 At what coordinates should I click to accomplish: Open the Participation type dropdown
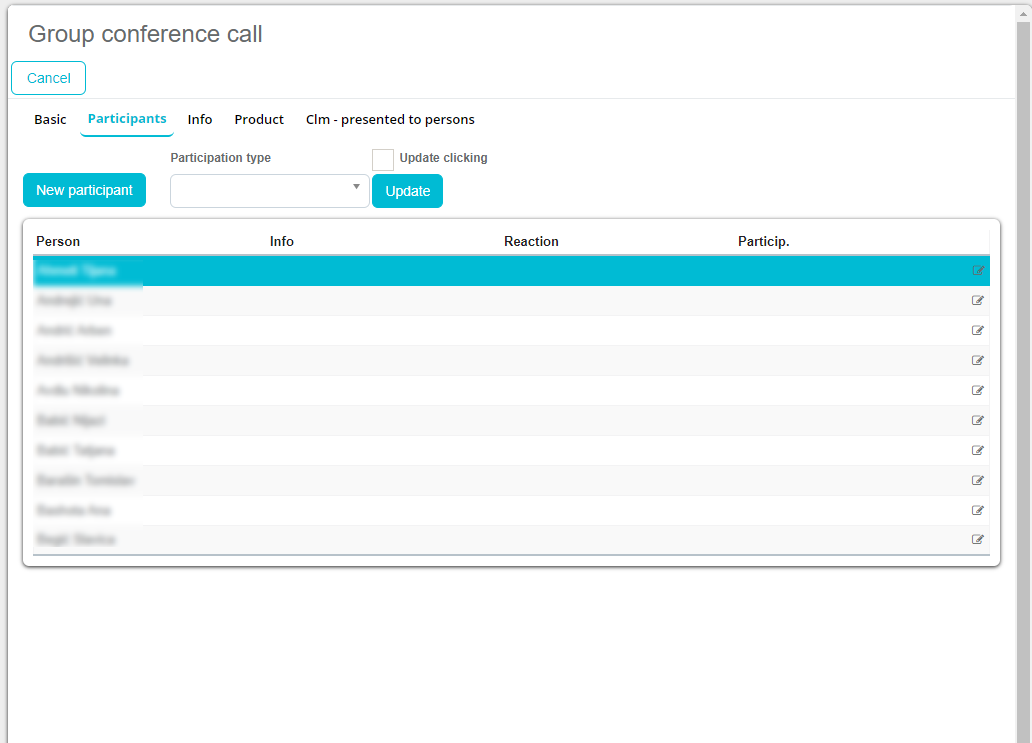269,191
